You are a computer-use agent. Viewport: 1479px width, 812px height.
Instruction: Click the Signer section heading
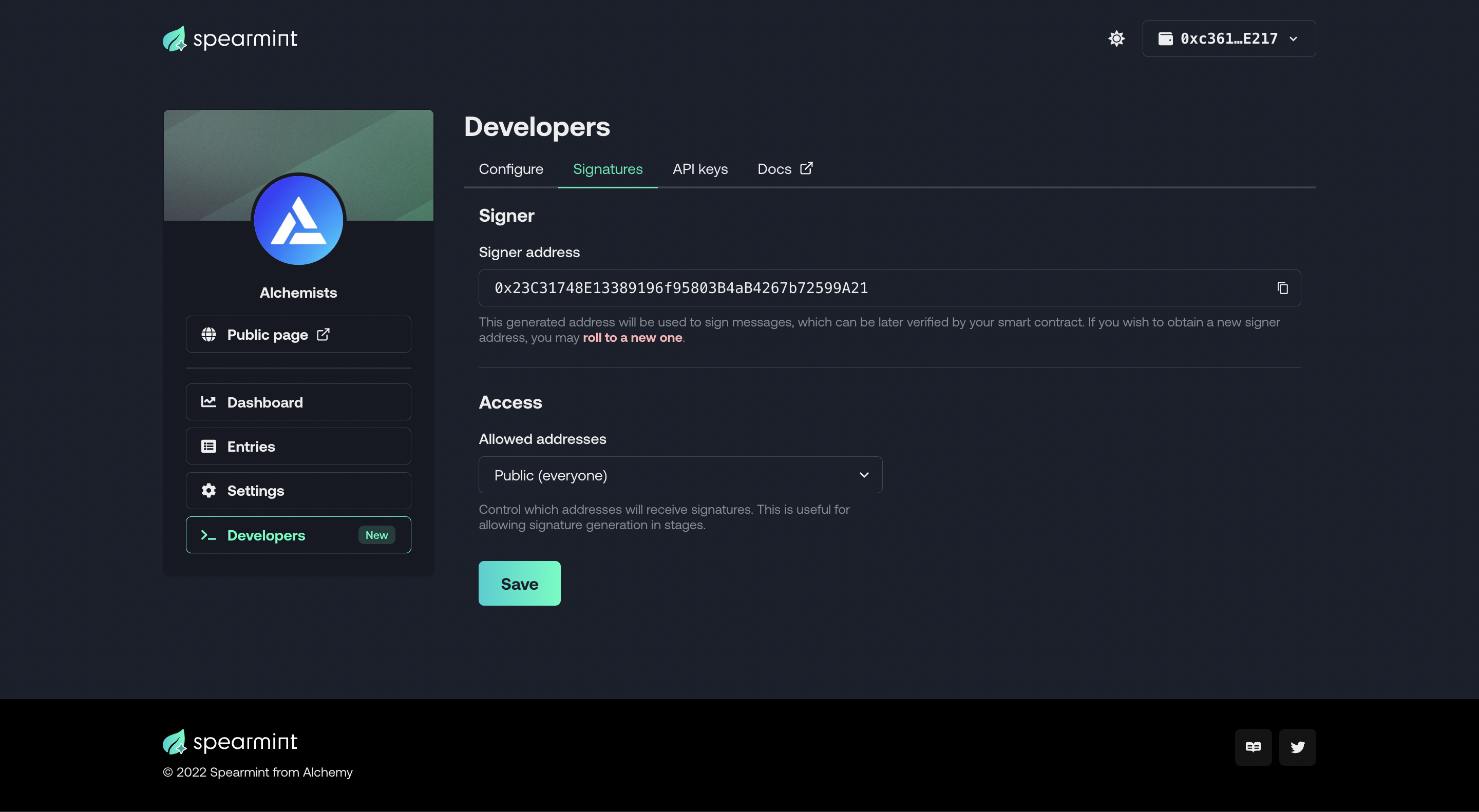click(x=506, y=216)
